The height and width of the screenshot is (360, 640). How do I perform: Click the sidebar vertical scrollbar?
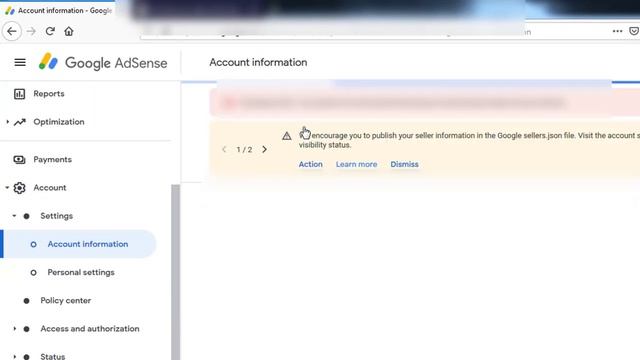[x=176, y=272]
